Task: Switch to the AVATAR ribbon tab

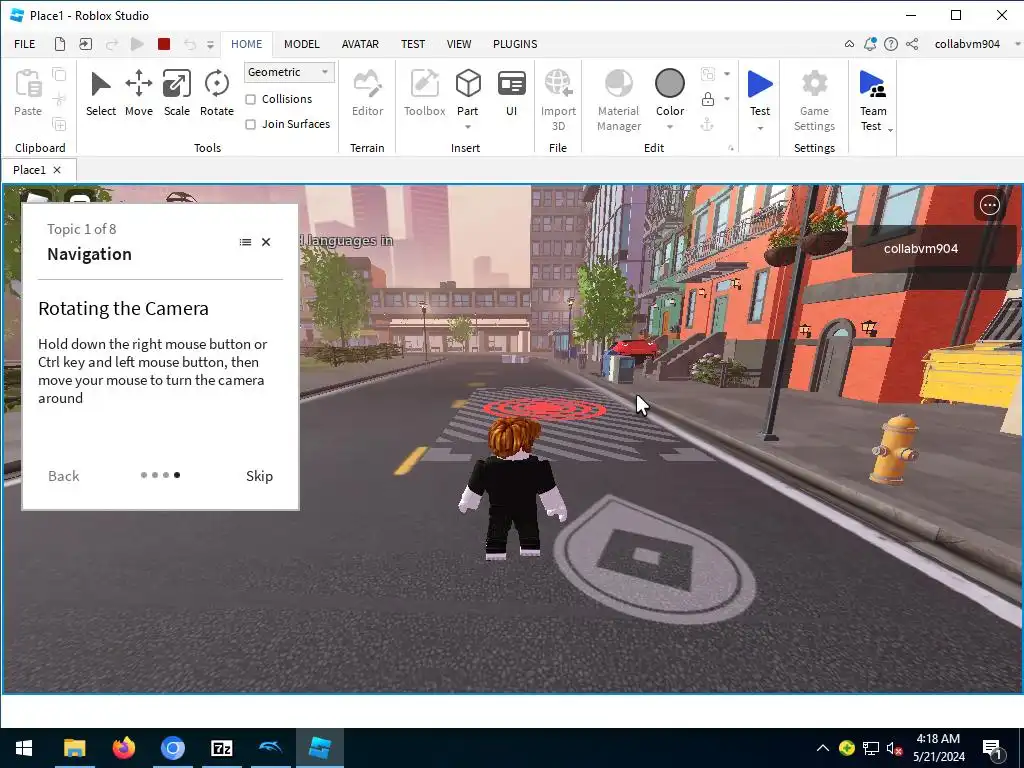Action: point(360,44)
